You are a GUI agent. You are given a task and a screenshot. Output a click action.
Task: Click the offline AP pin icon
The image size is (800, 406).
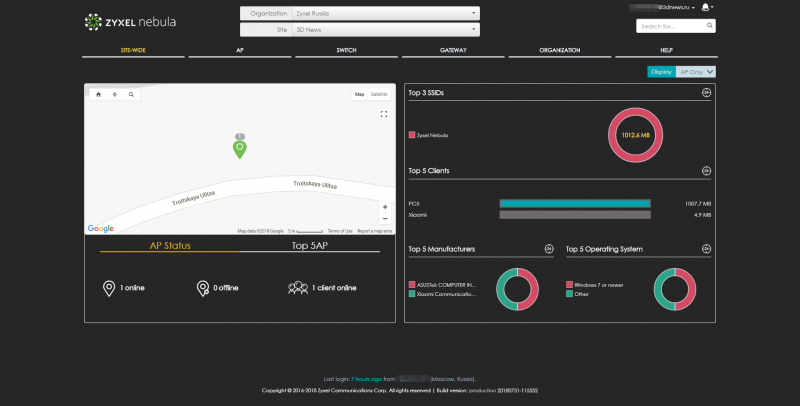click(203, 288)
